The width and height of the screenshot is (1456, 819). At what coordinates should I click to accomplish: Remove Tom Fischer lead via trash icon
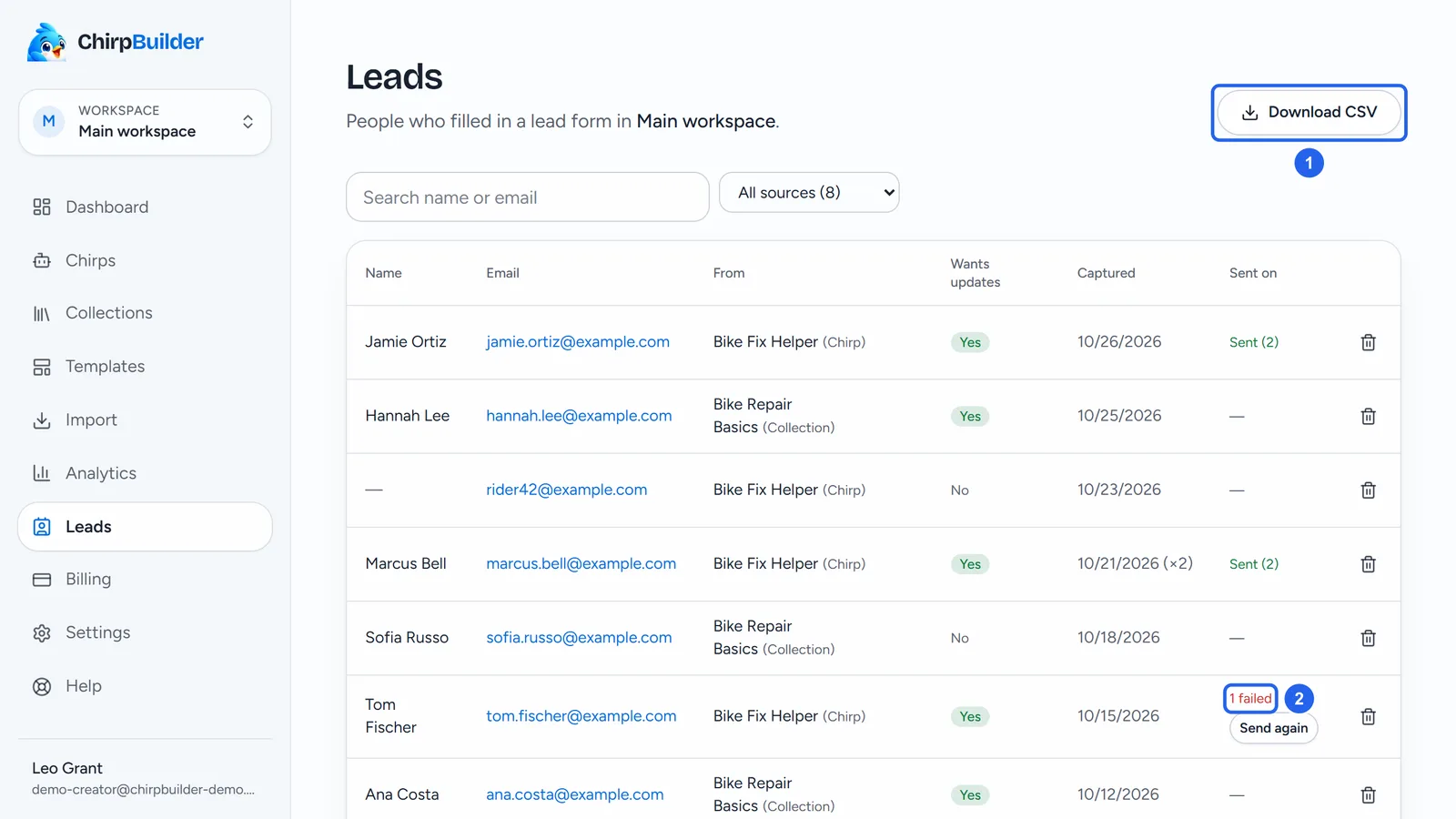pyautogui.click(x=1368, y=716)
